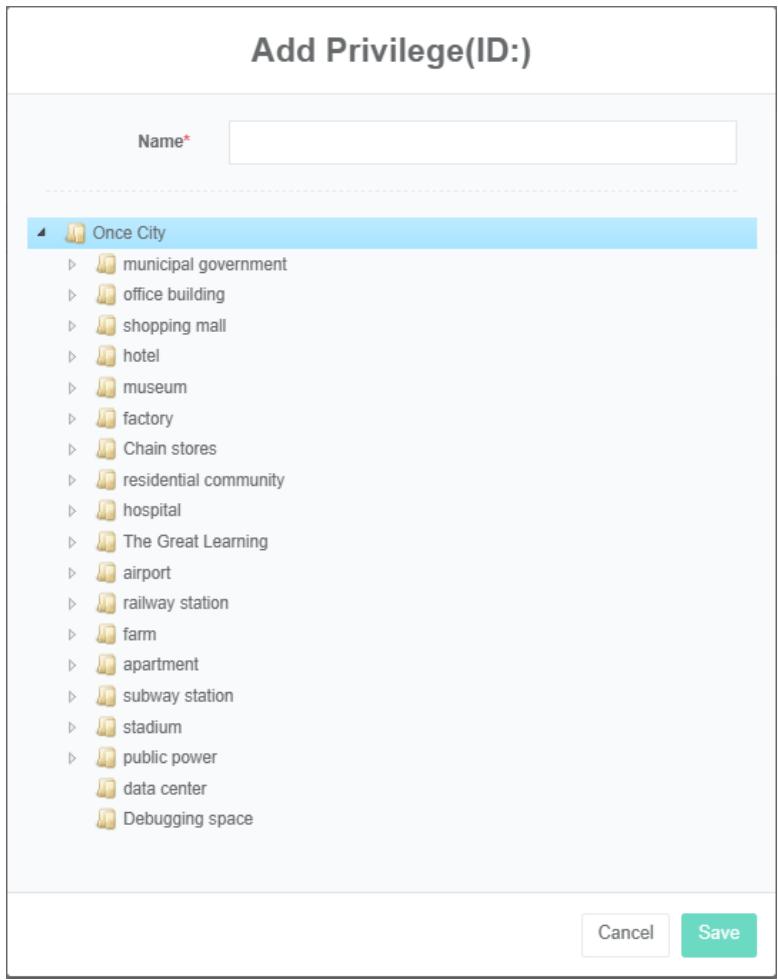Click the folder icon next to hotel

(x=105, y=357)
